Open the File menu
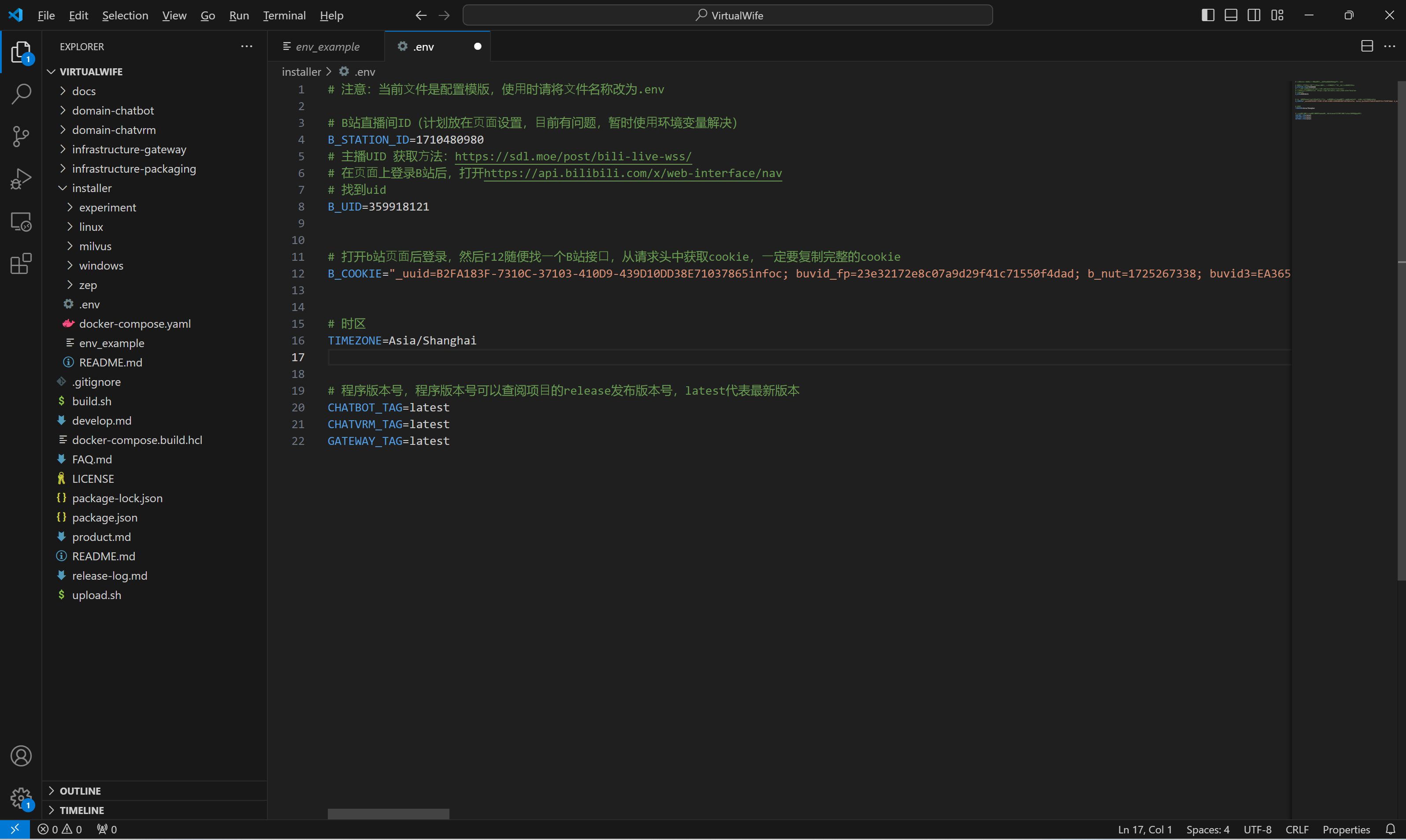This screenshot has width=1406, height=840. point(46,15)
